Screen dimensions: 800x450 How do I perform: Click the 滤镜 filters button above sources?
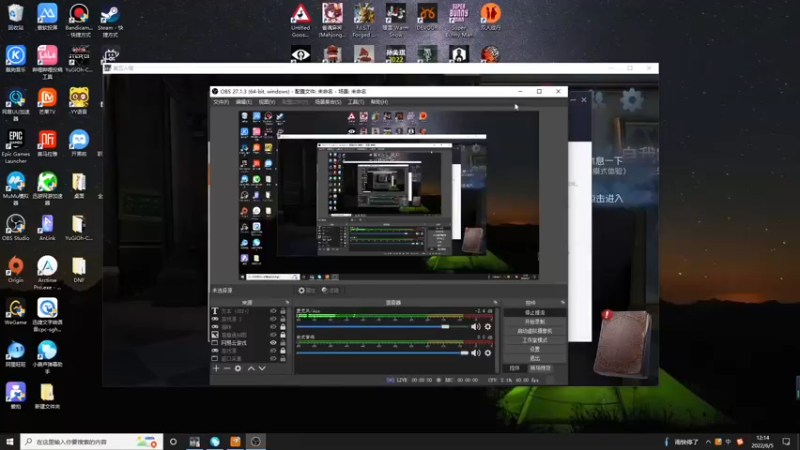pos(331,290)
